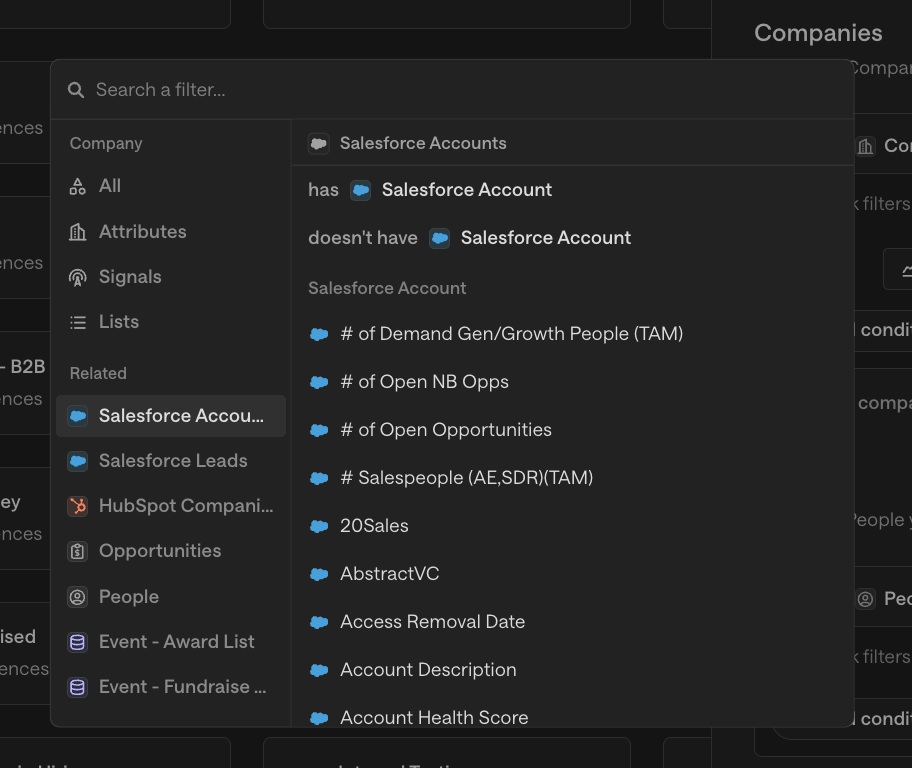912x768 pixels.
Task: Click cloud icon beside Account Description
Action: pos(319,670)
